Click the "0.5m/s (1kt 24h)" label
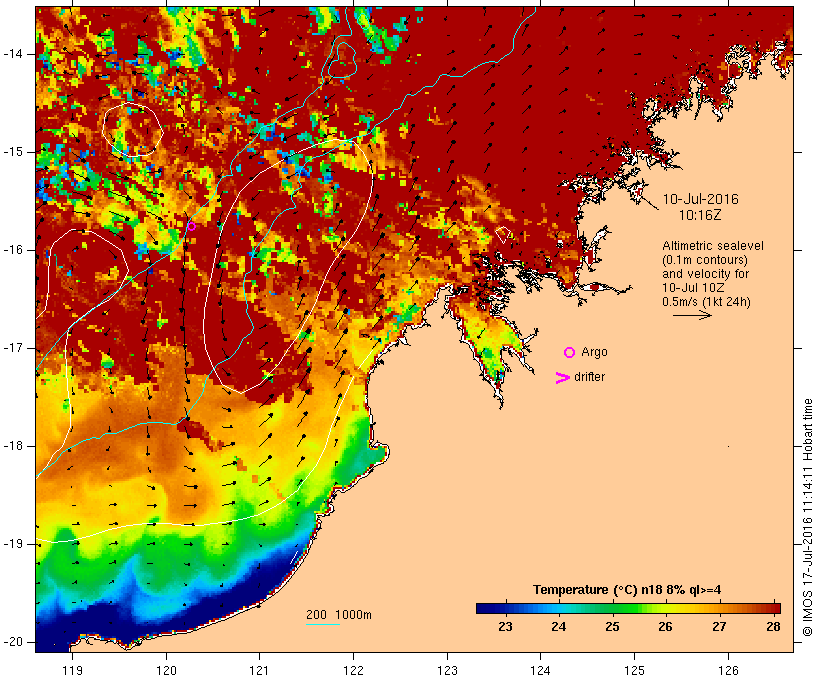Screen dimensions: 820x680 click(706, 302)
